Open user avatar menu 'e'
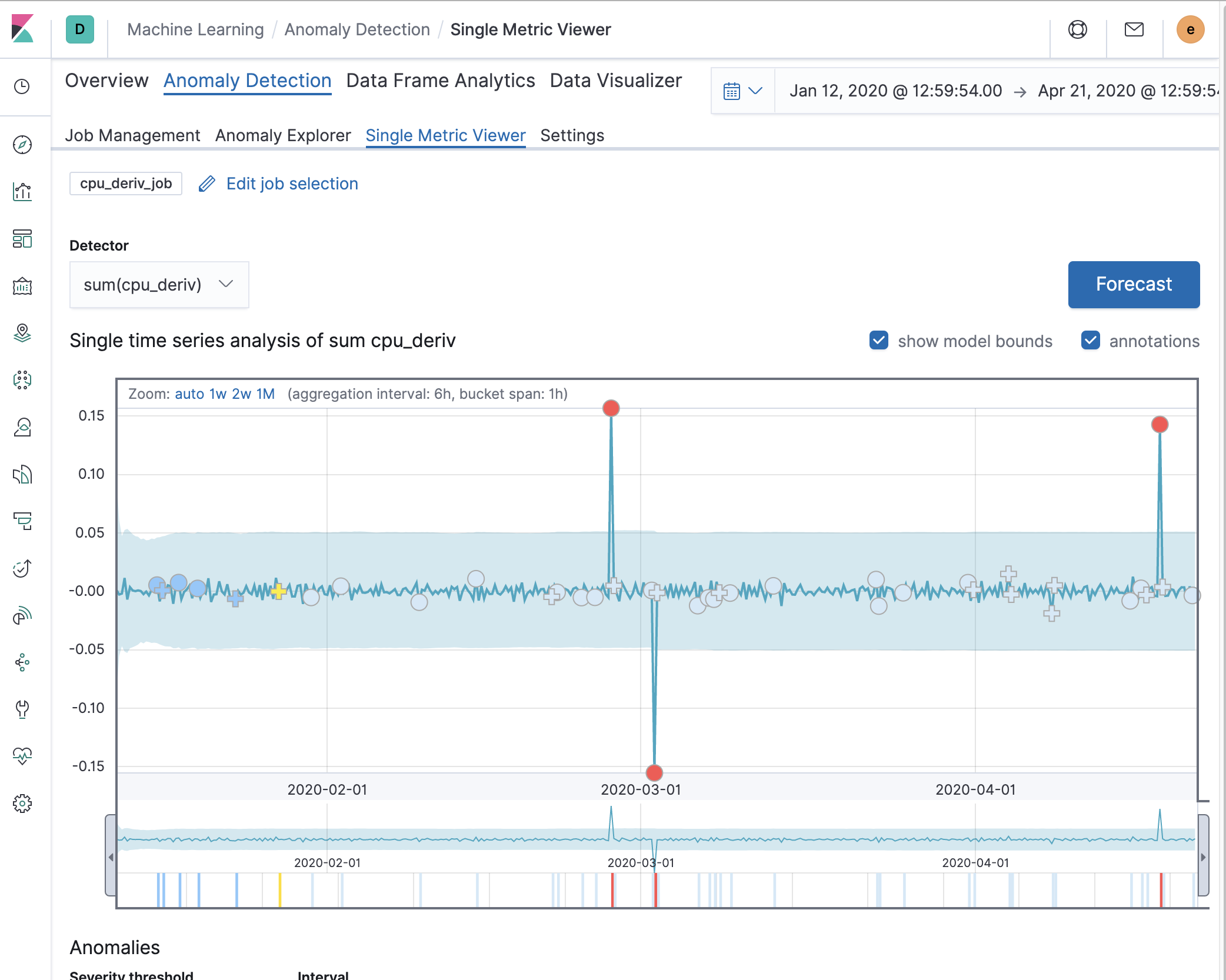Viewport: 1226px width, 980px height. point(1190,29)
